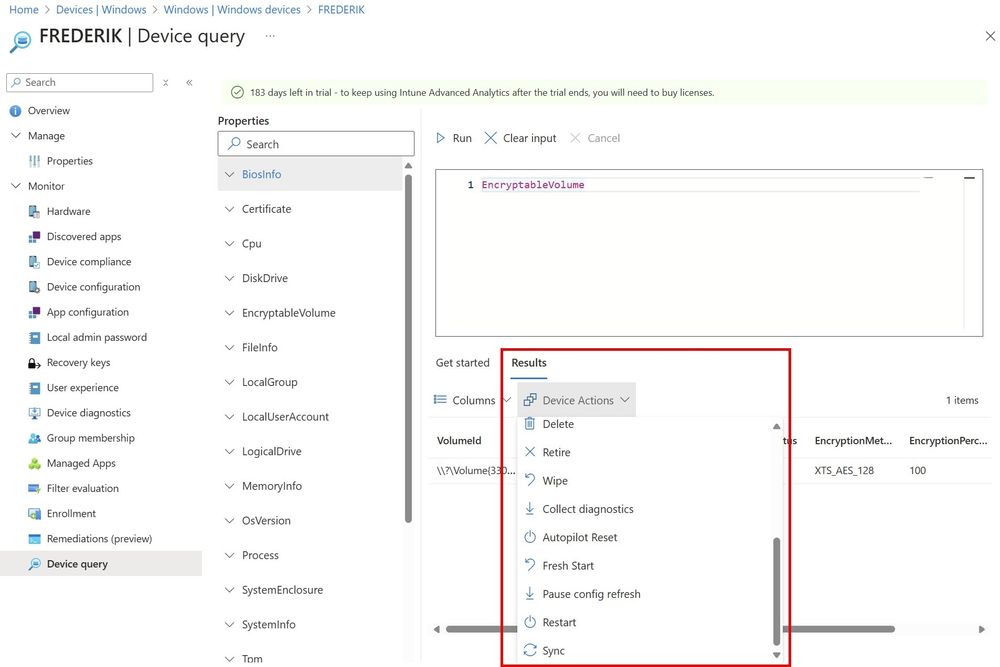This screenshot has height=667, width=1000.
Task: Expand the Certificate property
Action: (x=230, y=209)
